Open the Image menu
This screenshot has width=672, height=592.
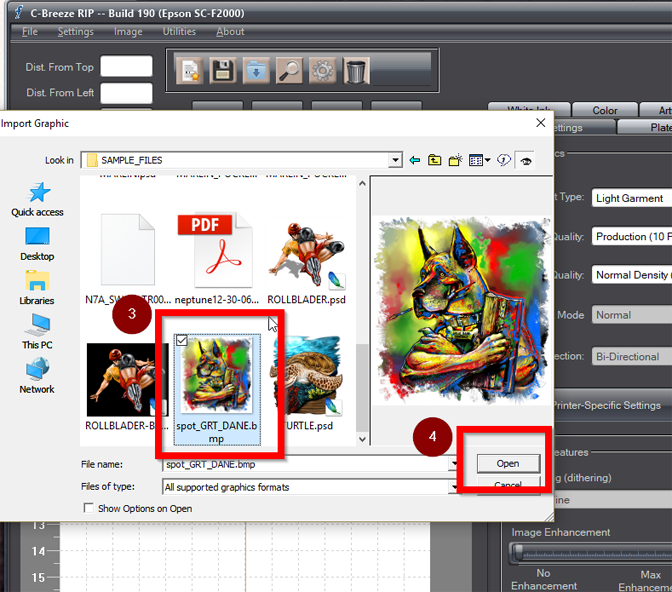click(x=128, y=32)
